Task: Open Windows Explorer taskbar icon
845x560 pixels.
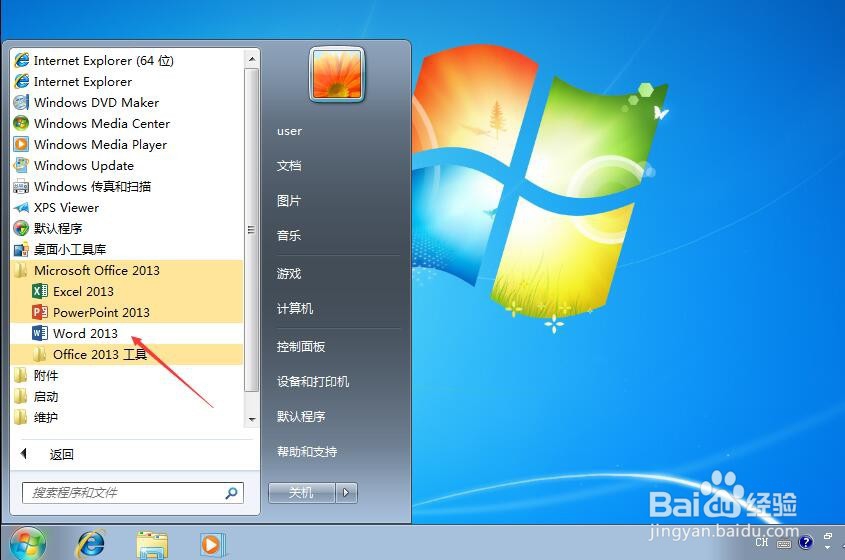Action: coord(152,544)
